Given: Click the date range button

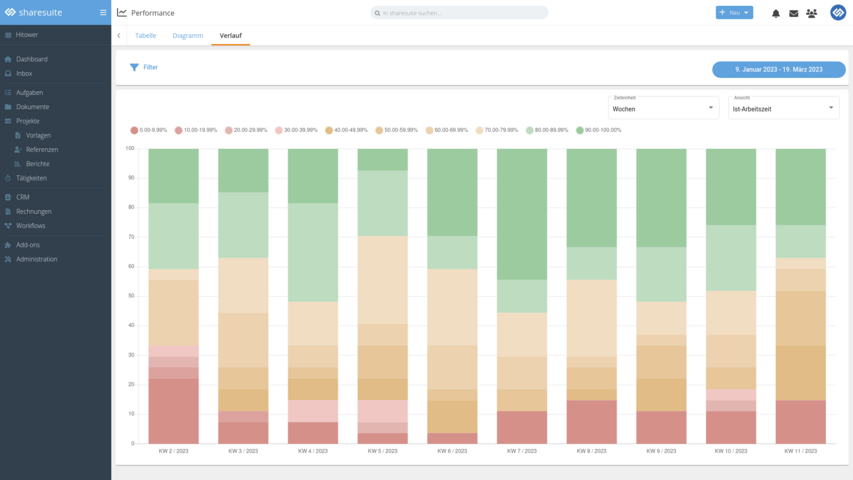Looking at the screenshot, I should click(776, 70).
